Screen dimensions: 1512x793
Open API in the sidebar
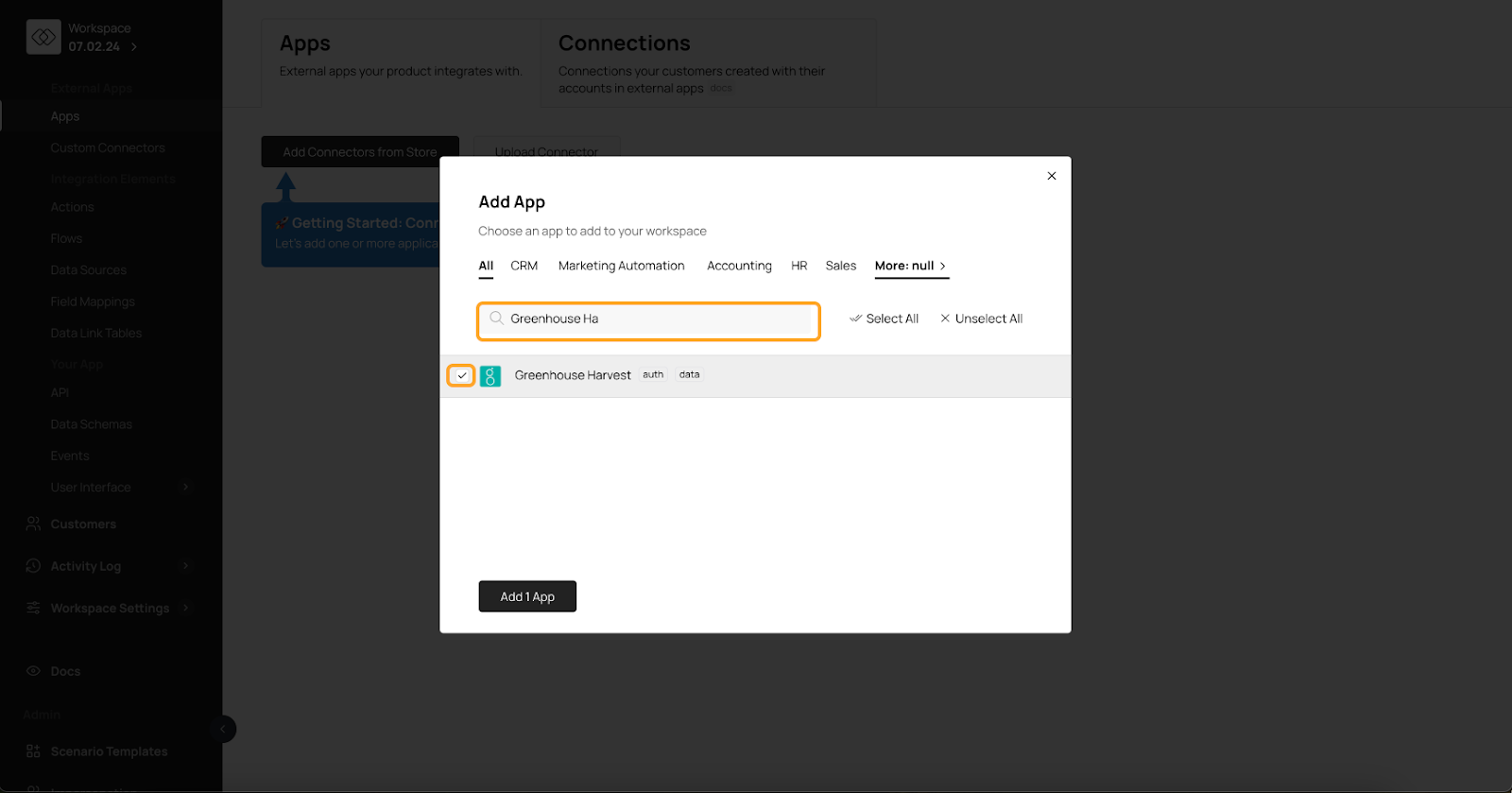(x=60, y=392)
